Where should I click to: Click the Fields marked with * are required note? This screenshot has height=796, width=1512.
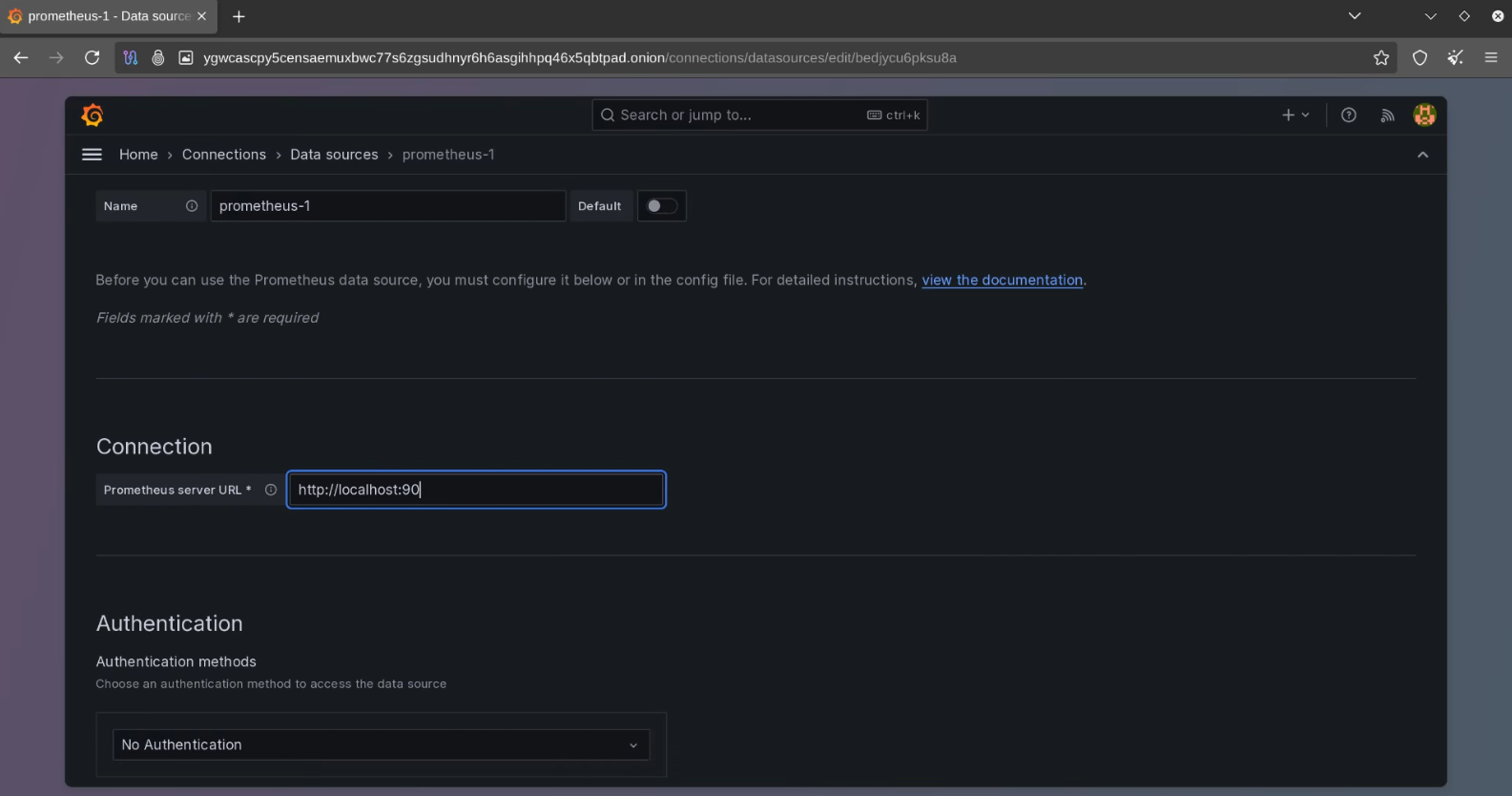click(207, 318)
